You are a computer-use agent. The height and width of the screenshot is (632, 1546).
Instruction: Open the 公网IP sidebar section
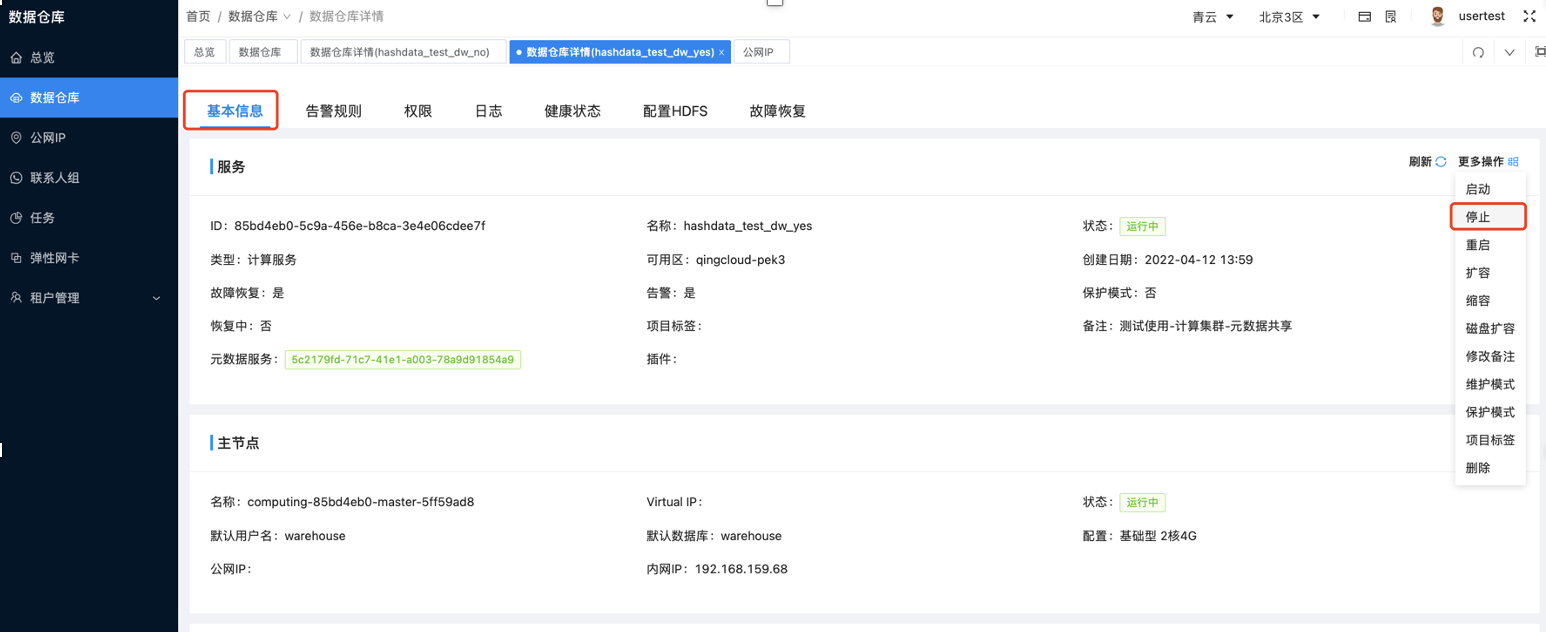point(50,137)
